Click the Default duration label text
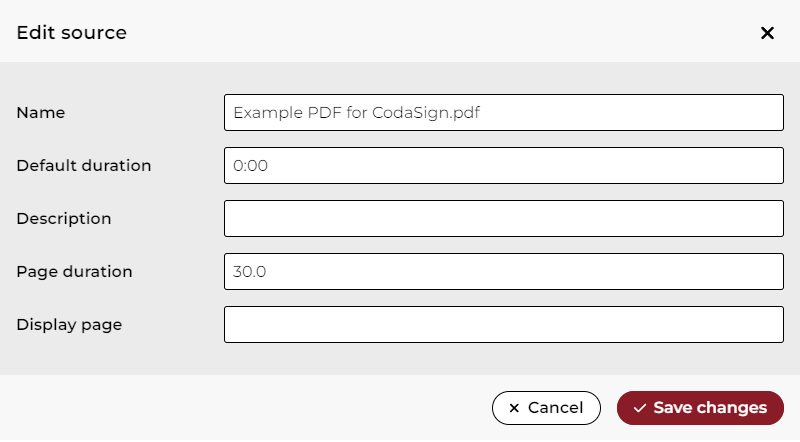The image size is (800, 442). [x=84, y=165]
